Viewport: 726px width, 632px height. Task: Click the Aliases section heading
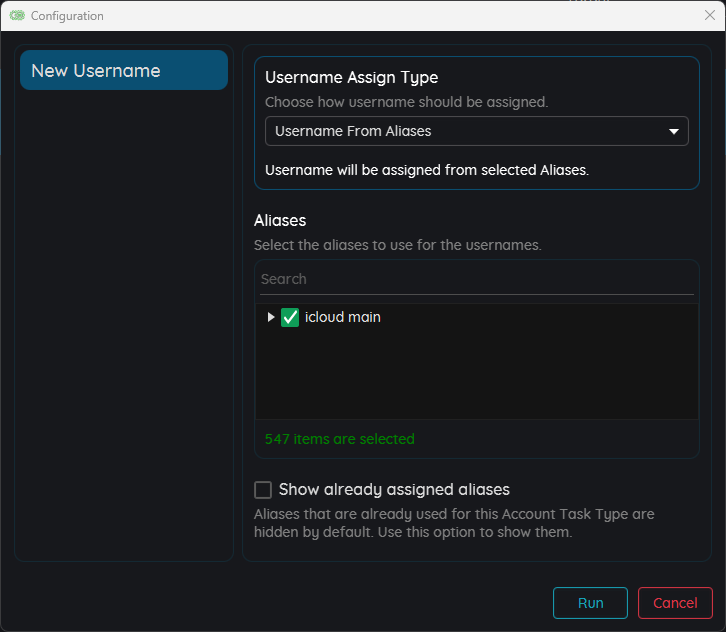point(280,220)
